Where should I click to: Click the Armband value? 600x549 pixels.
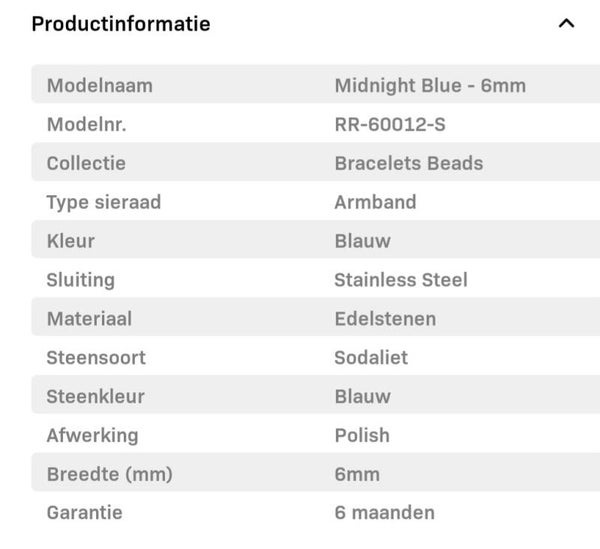(375, 202)
